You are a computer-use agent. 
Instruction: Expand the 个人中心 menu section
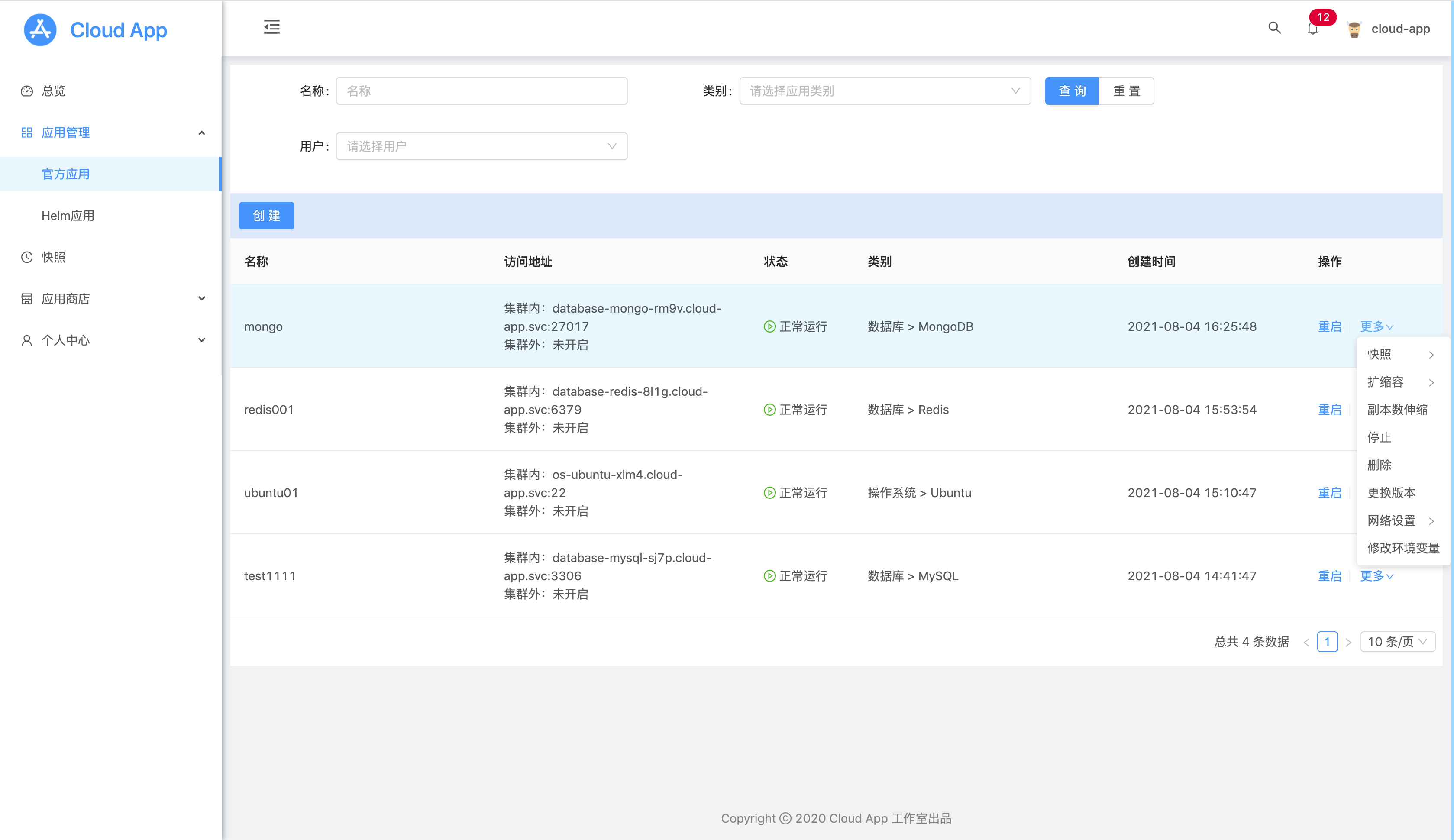point(201,340)
